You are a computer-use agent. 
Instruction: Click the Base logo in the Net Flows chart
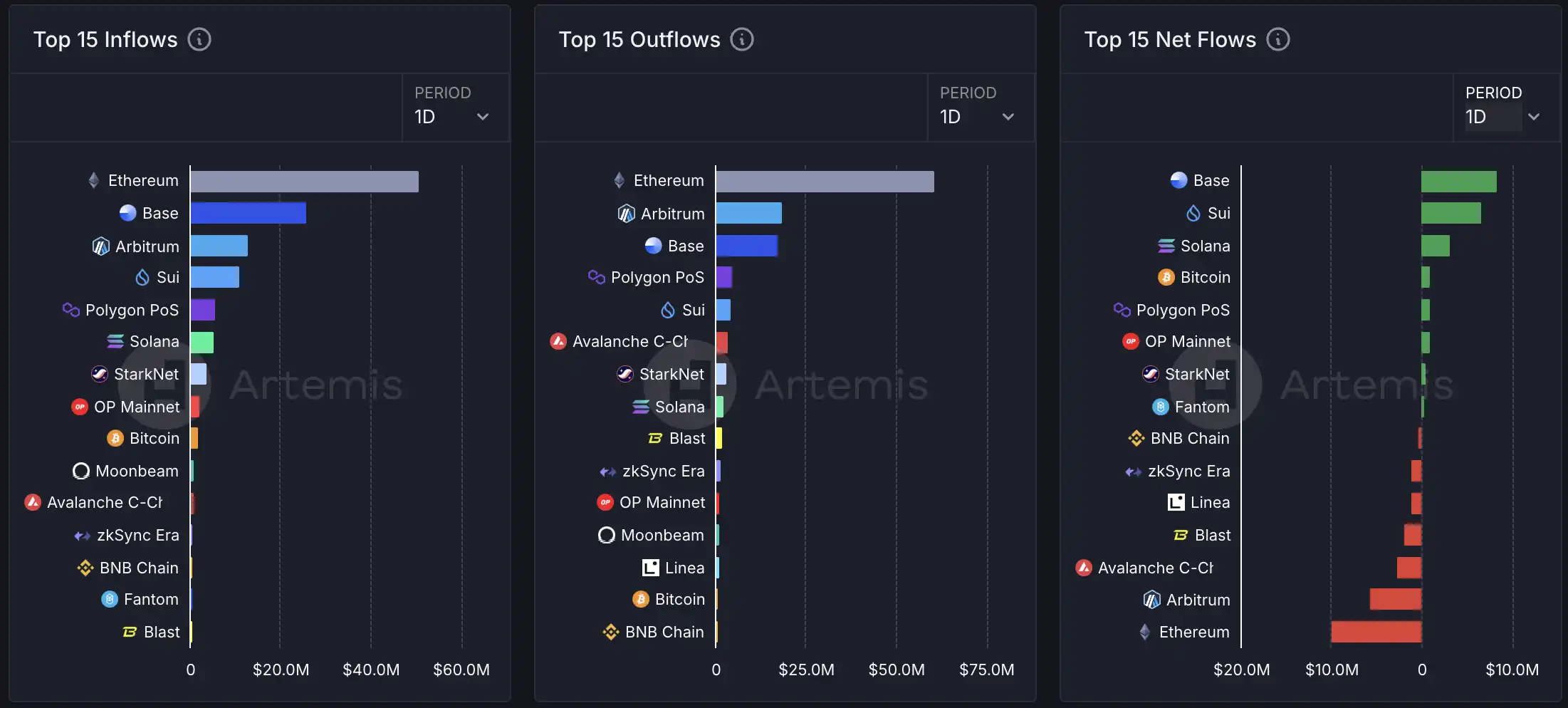pos(1178,180)
